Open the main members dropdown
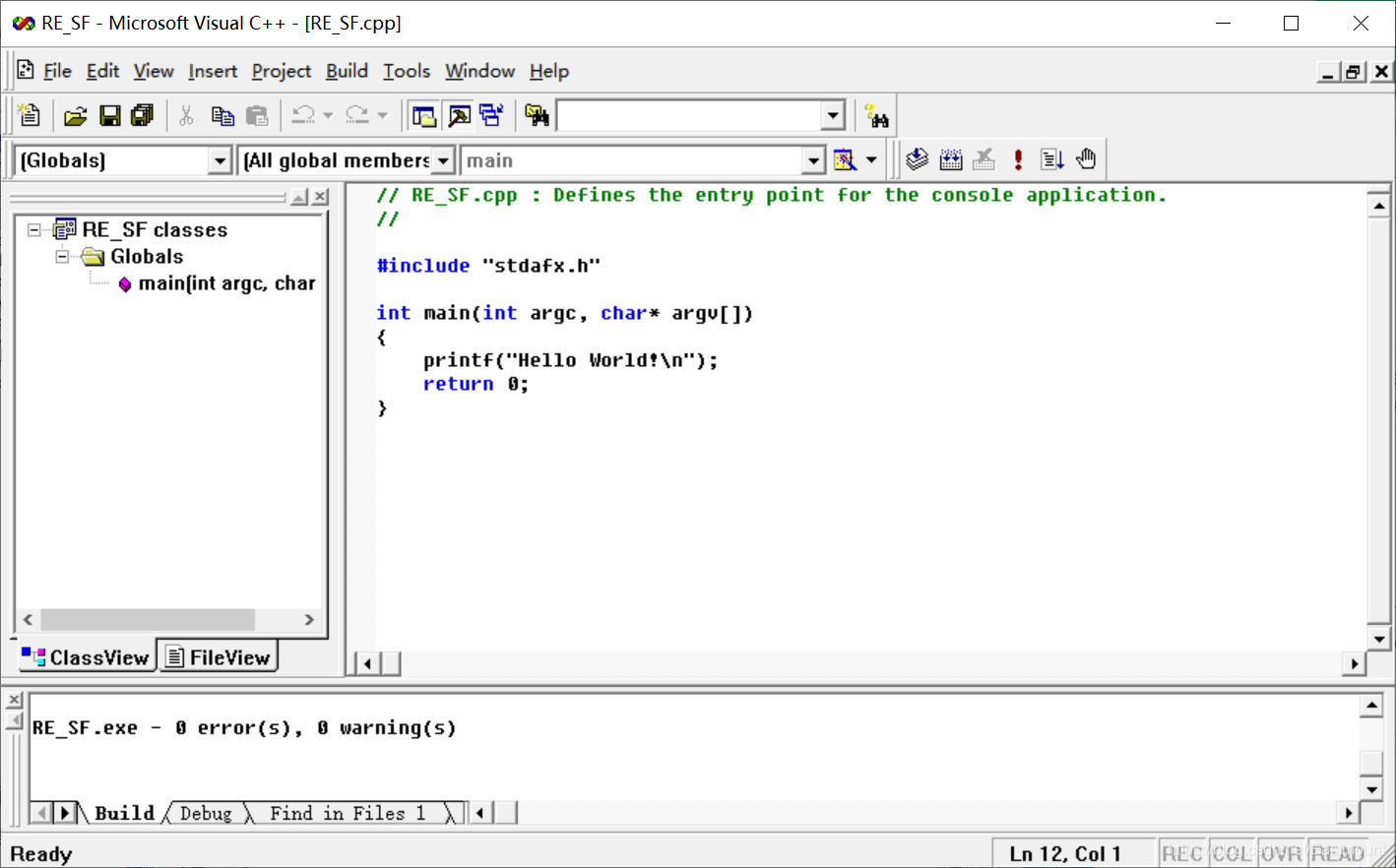Image resolution: width=1396 pixels, height=868 pixels. pos(813,160)
